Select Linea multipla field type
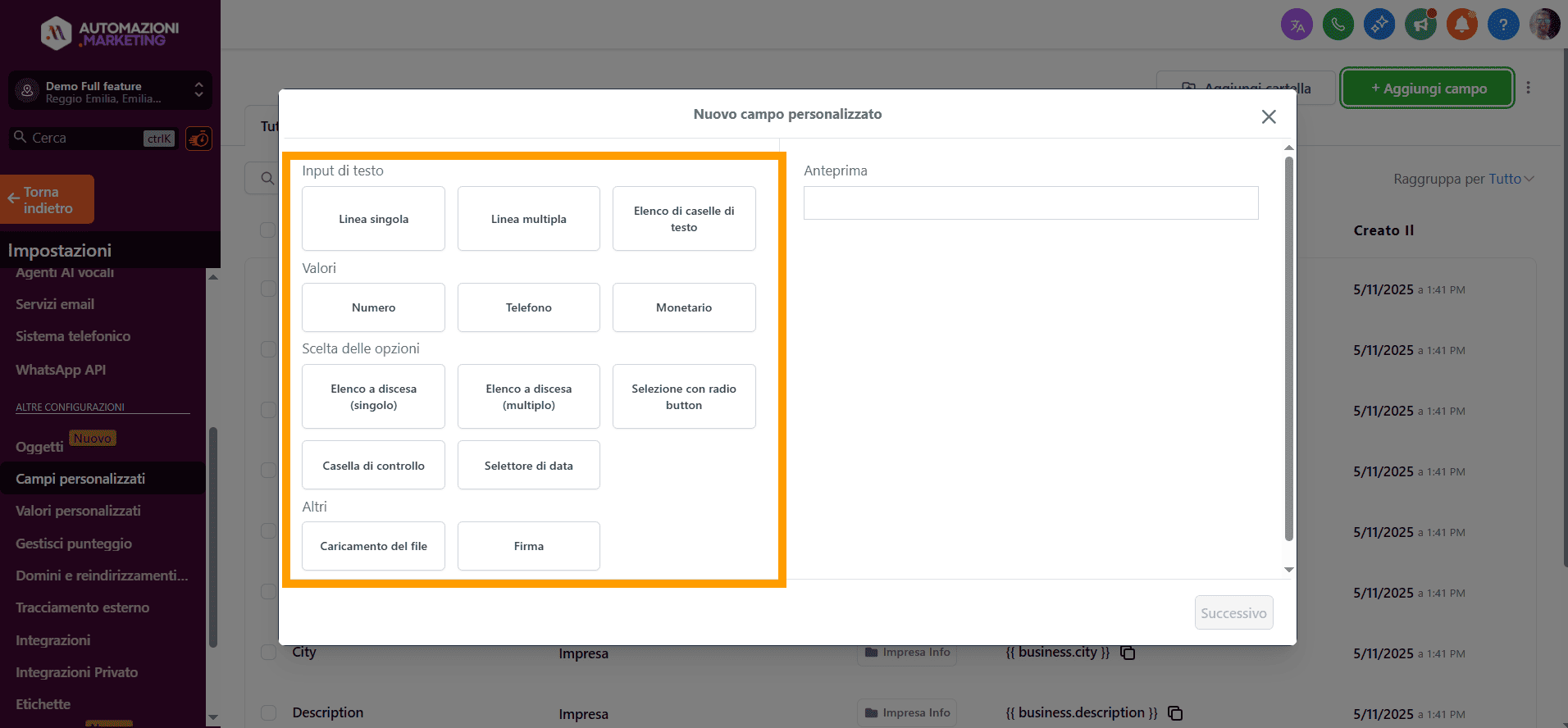 529,219
